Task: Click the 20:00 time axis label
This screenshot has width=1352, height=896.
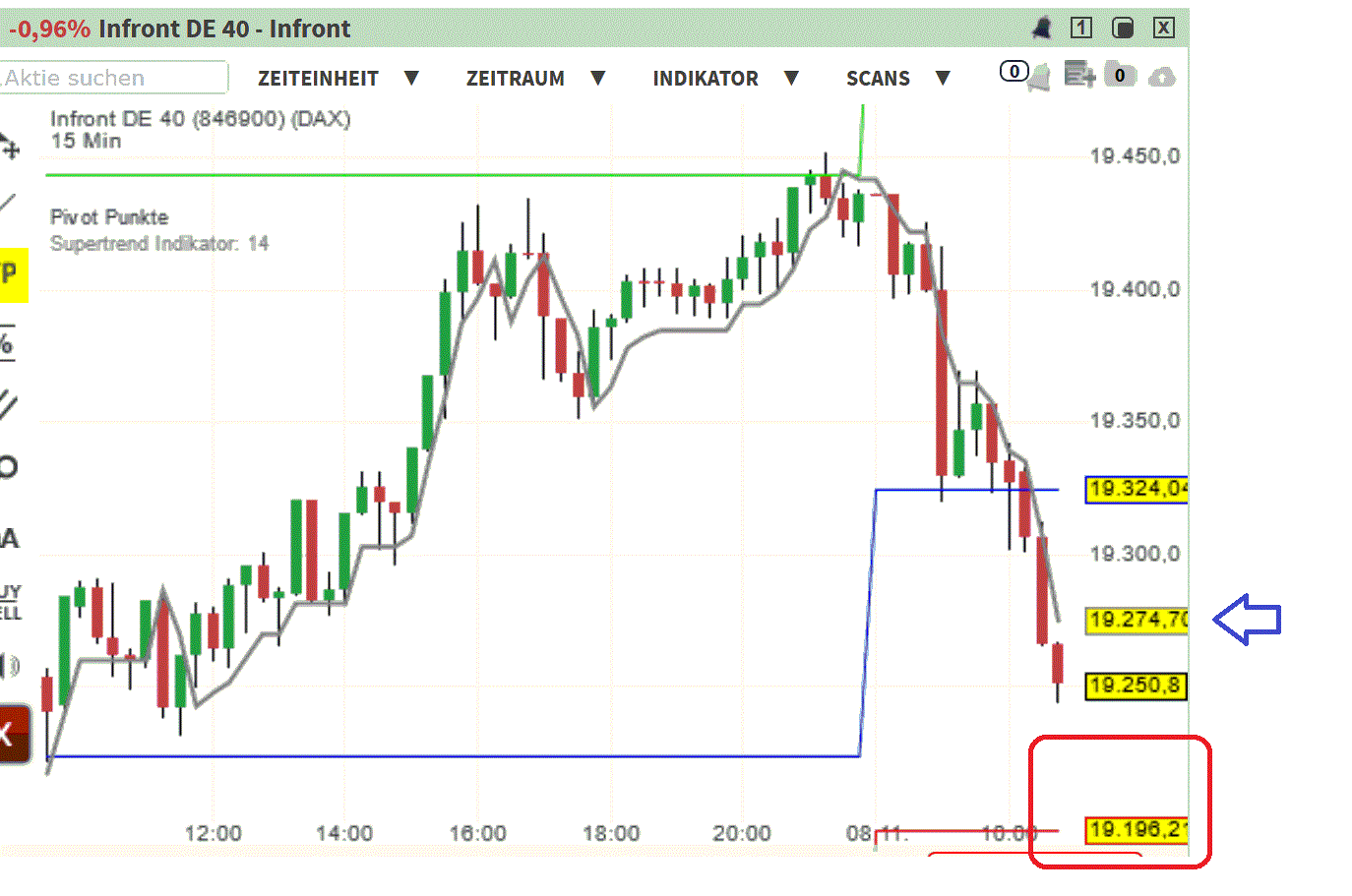Action: pos(742,833)
